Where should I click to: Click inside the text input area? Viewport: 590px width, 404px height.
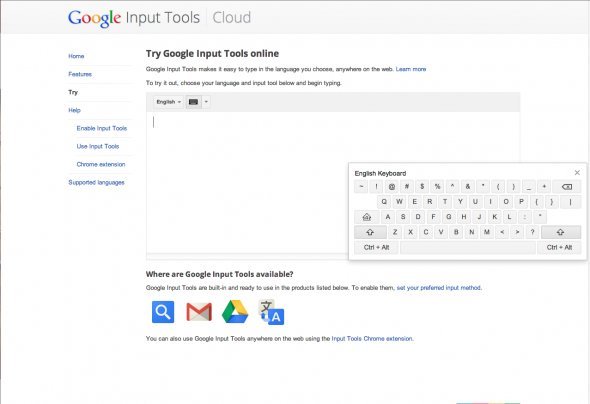tap(247, 182)
